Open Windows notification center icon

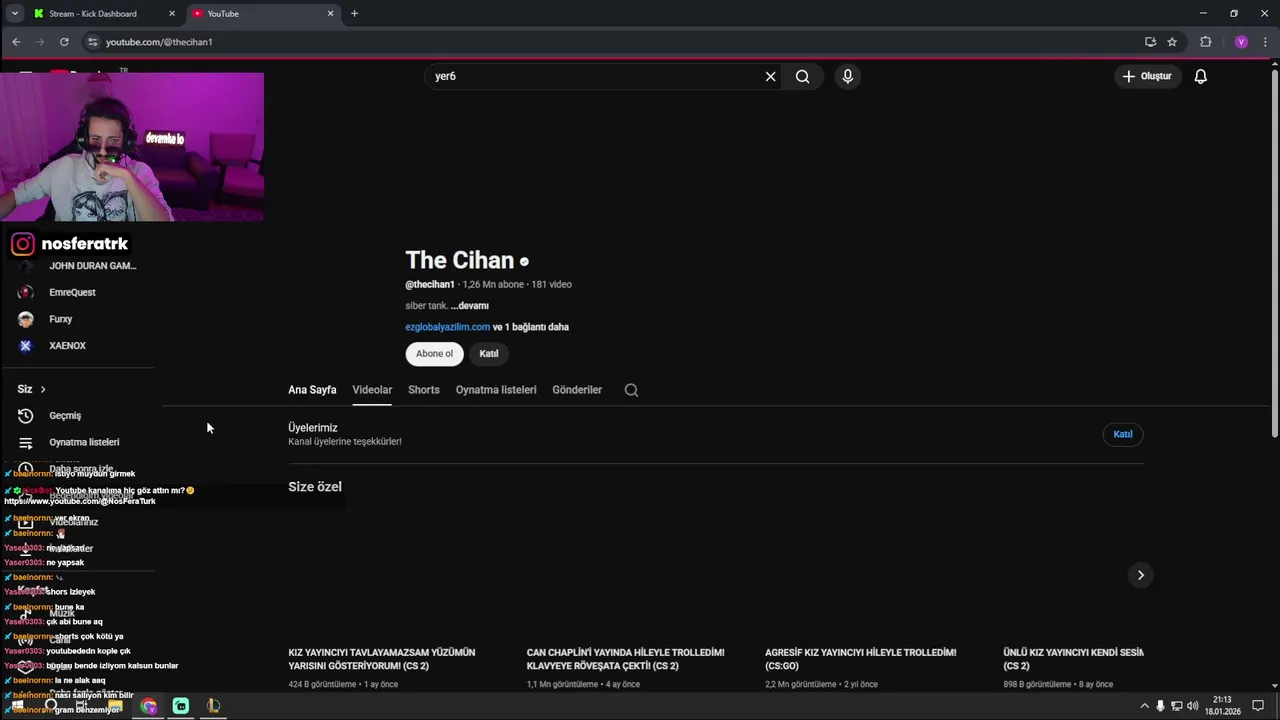click(1258, 706)
